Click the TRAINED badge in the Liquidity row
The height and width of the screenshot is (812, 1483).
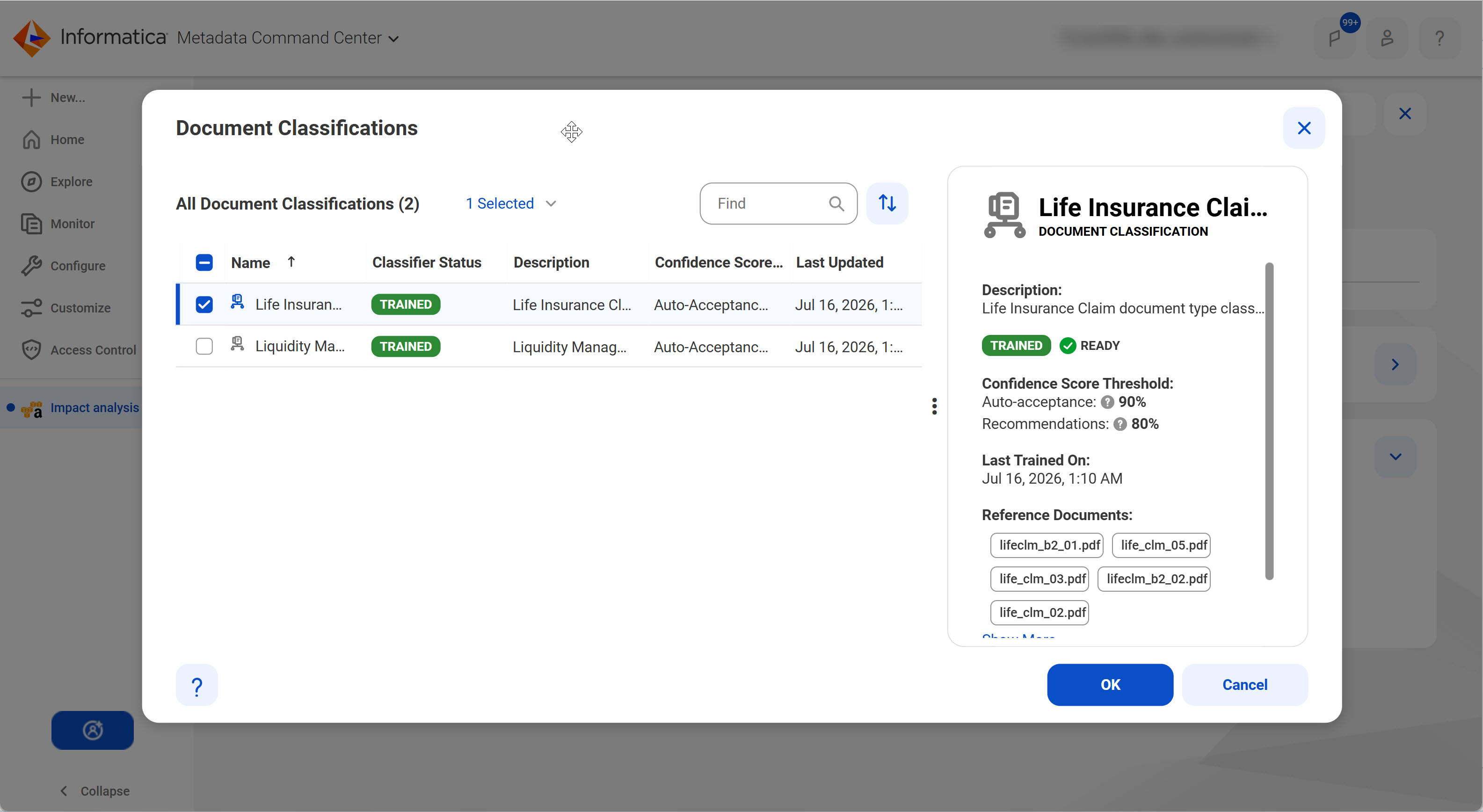pyautogui.click(x=405, y=346)
